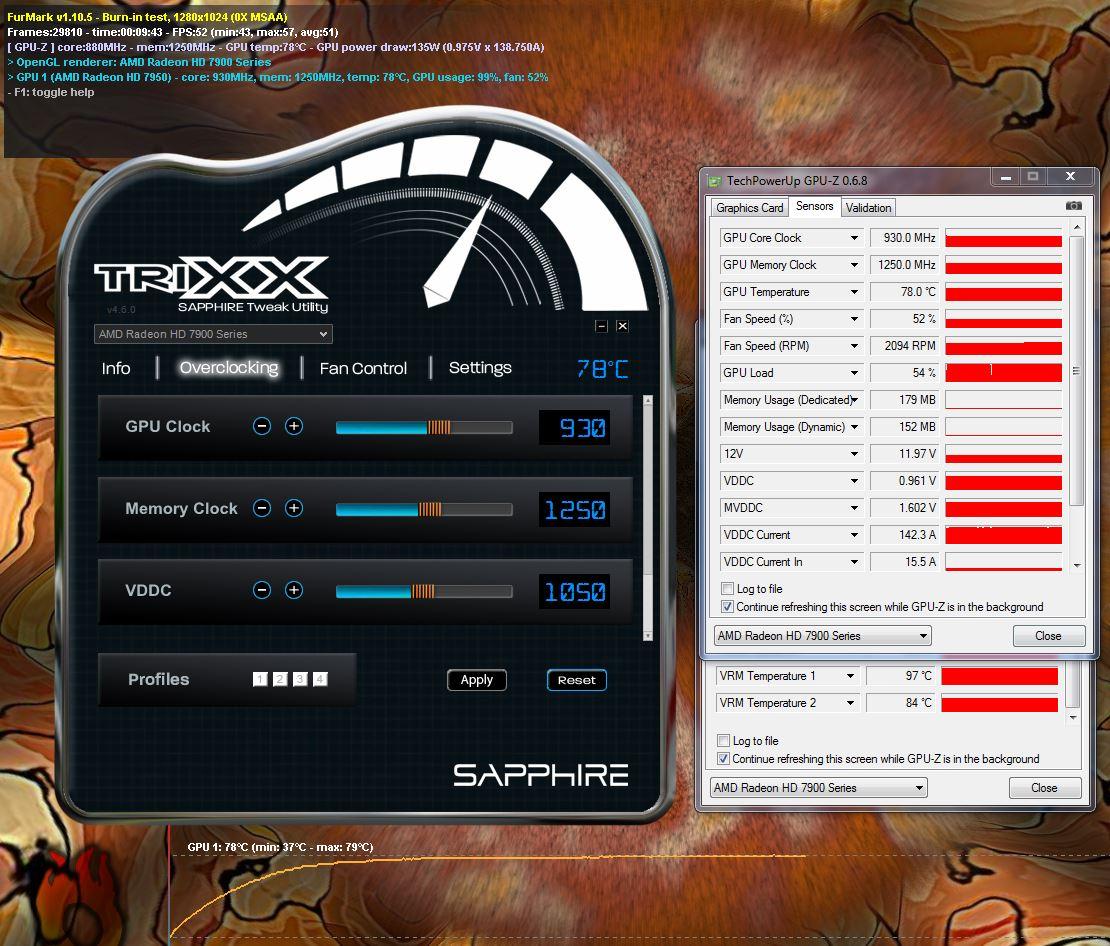This screenshot has height=946, width=1110.
Task: Click GPU-Z title bar app icon
Action: click(715, 181)
